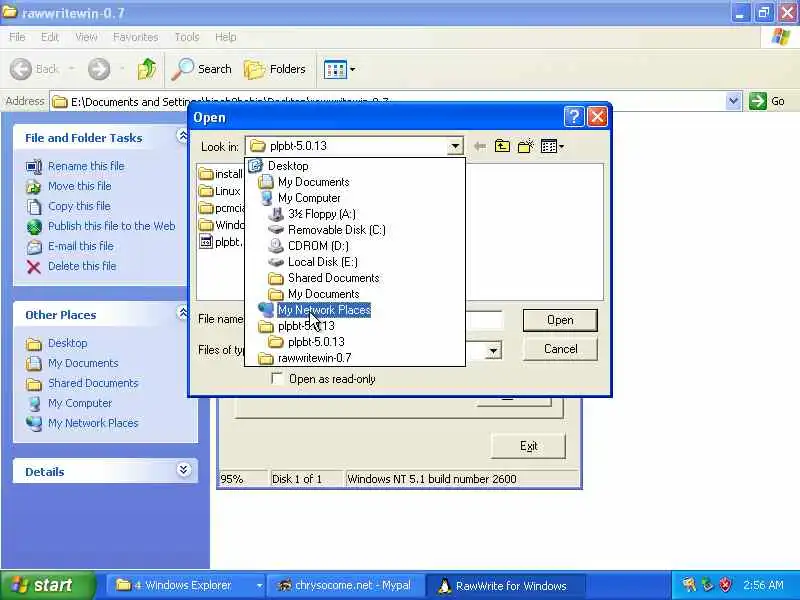Click Move this file task

80,186
